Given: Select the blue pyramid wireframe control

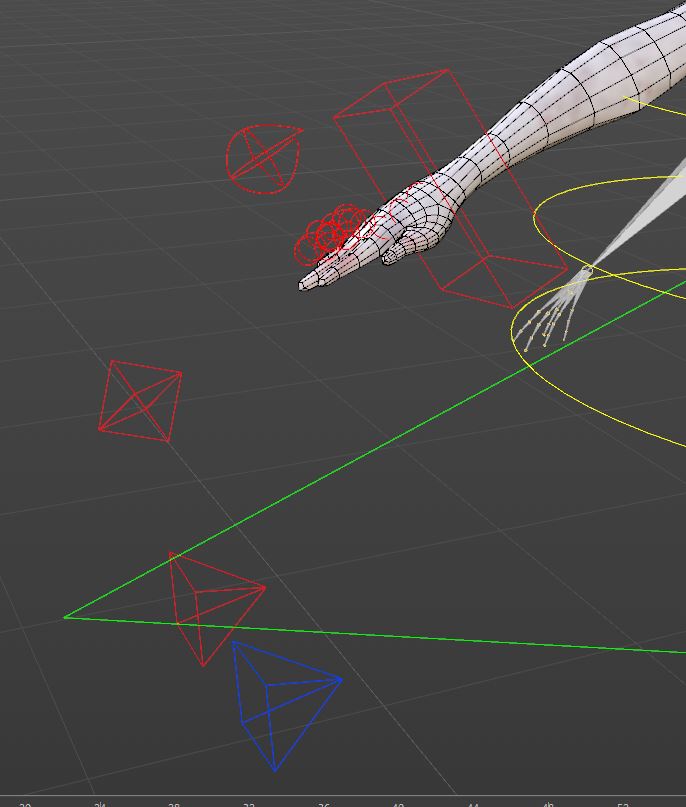Looking at the screenshot, I should (286, 706).
